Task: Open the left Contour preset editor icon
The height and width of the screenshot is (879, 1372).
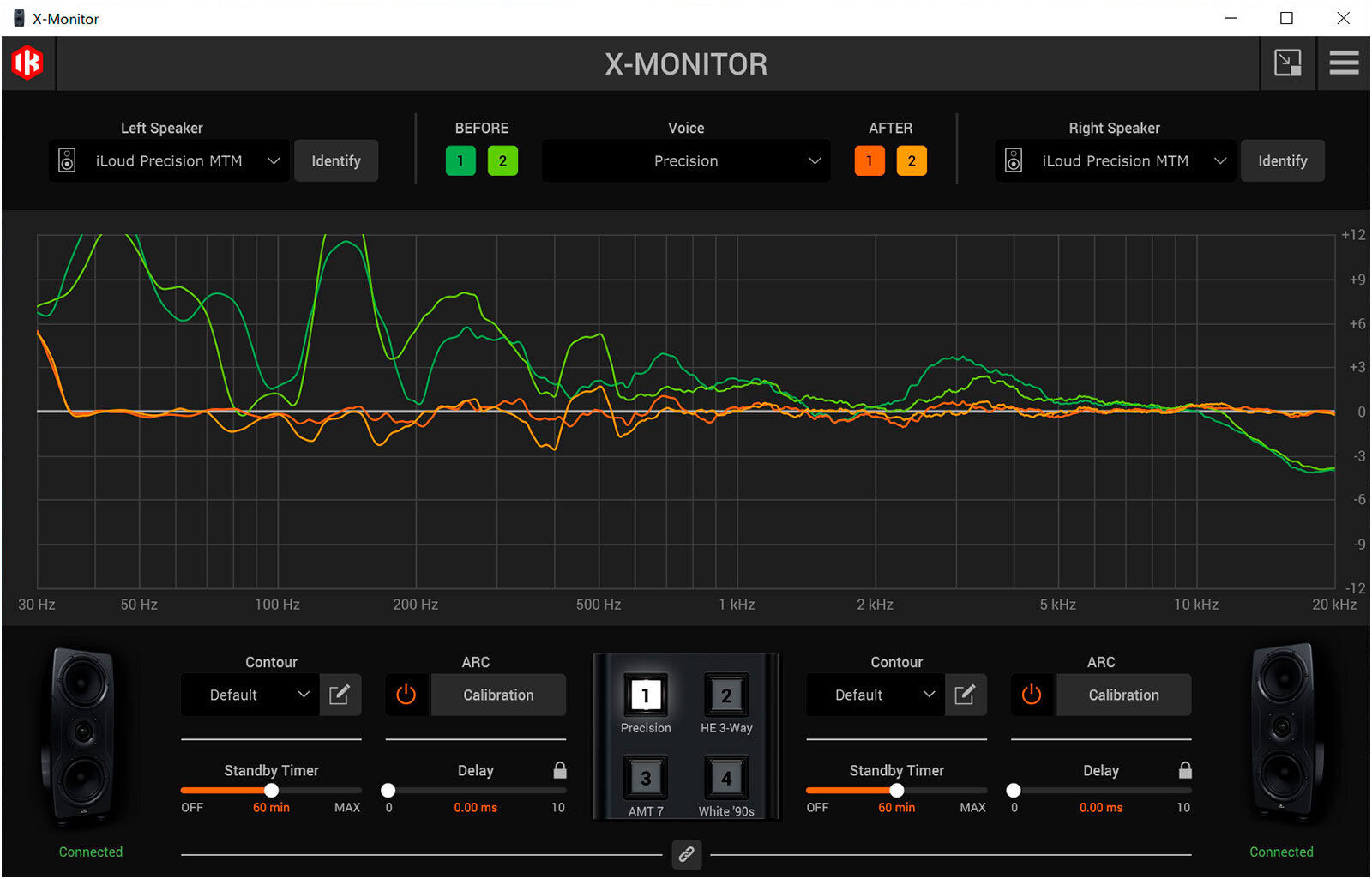Action: 340,695
